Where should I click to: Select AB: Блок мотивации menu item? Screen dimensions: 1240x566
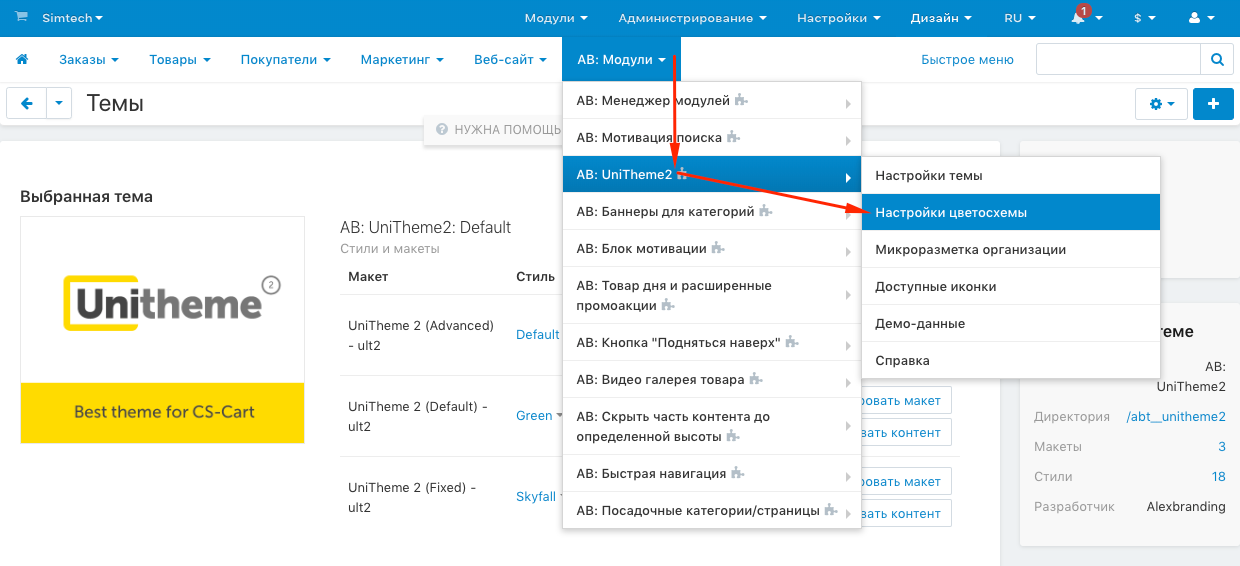click(712, 248)
